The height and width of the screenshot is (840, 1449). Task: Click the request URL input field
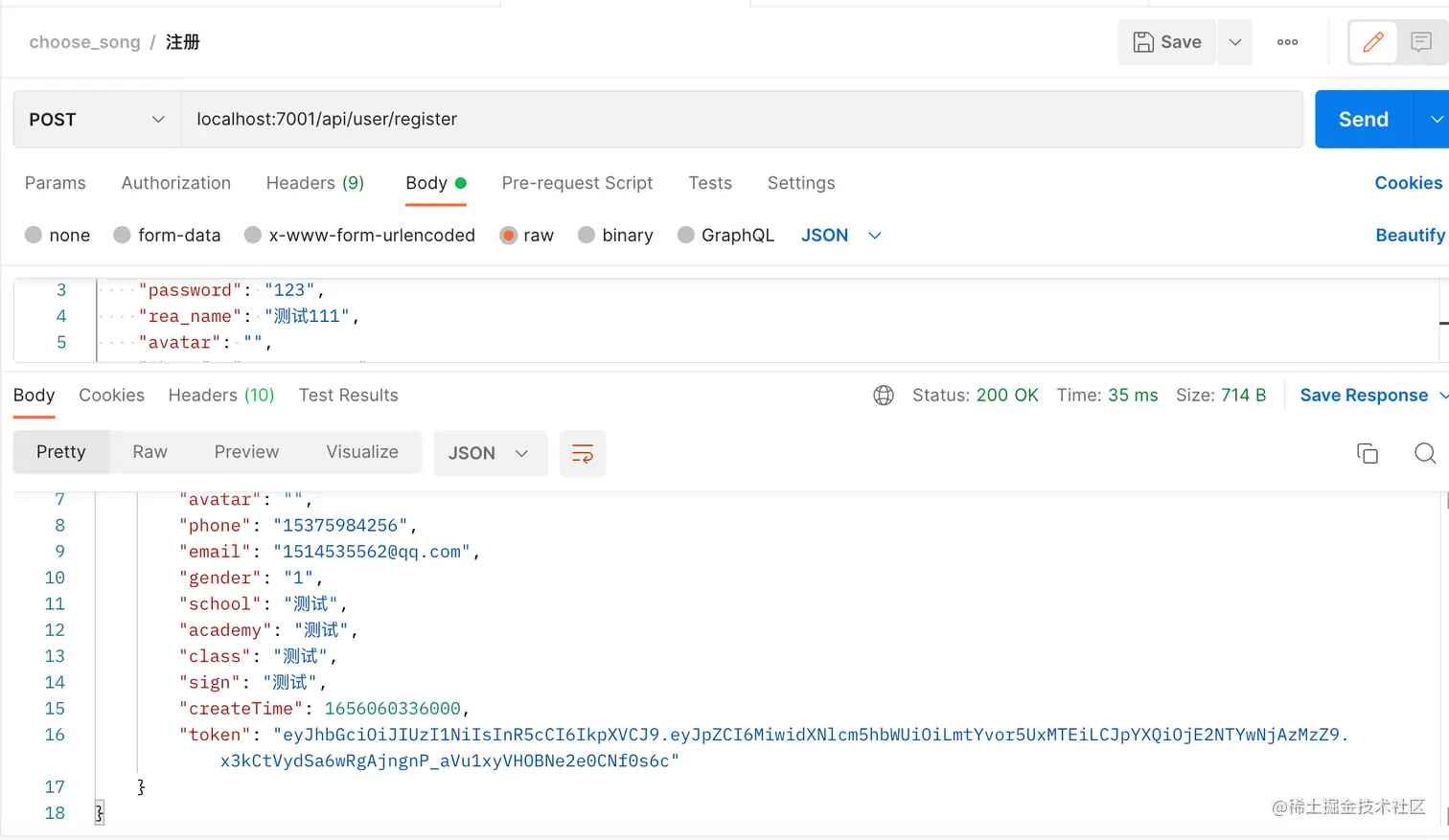[738, 120]
